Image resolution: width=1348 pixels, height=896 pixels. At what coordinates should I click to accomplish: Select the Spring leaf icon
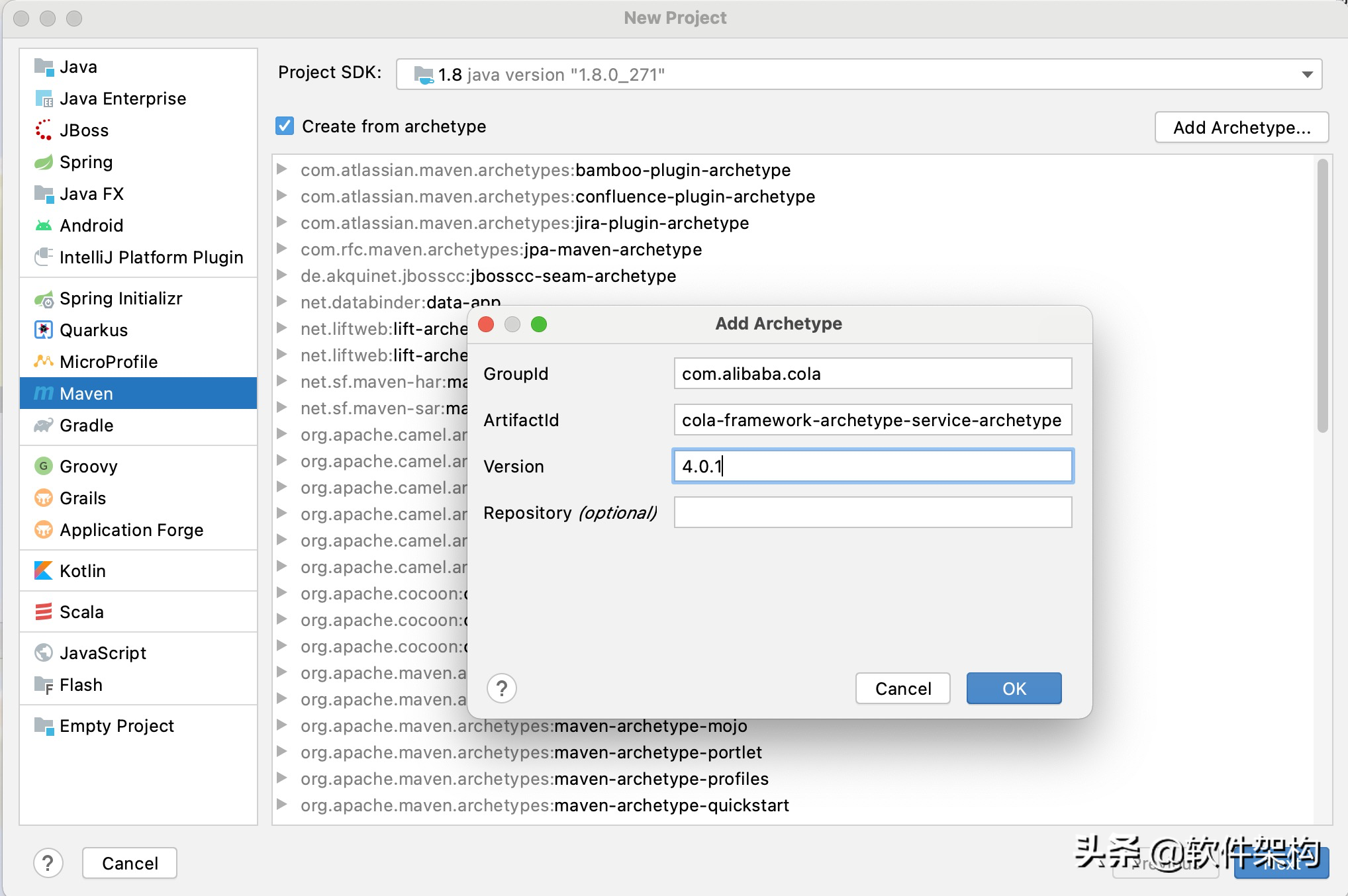click(44, 162)
